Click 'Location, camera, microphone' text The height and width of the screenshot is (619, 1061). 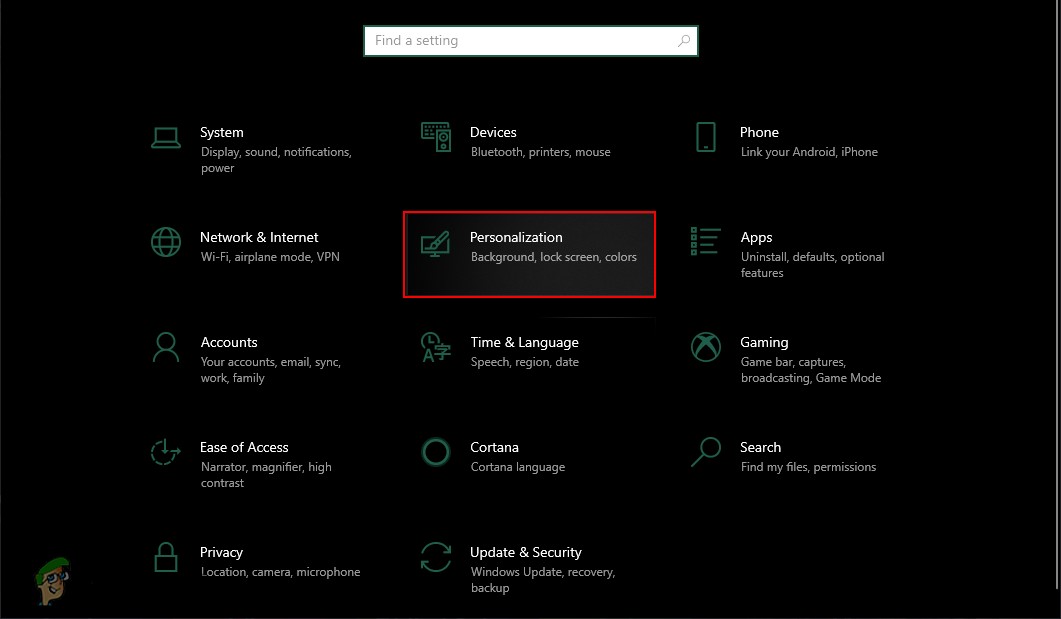280,572
